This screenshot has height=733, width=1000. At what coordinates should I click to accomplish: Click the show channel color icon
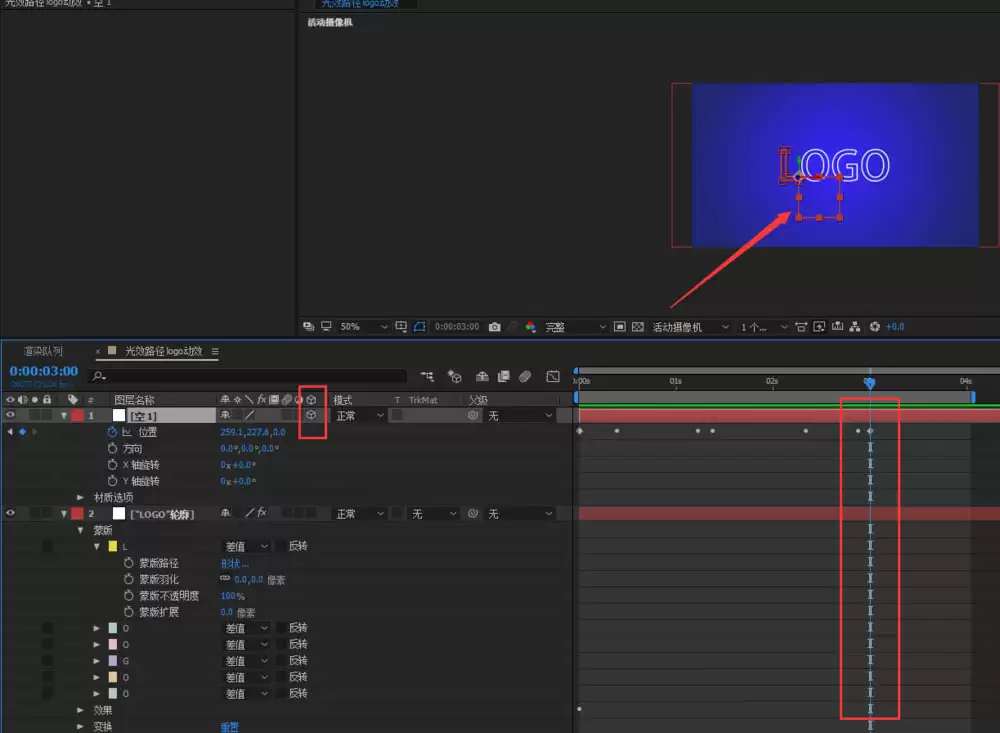click(530, 327)
